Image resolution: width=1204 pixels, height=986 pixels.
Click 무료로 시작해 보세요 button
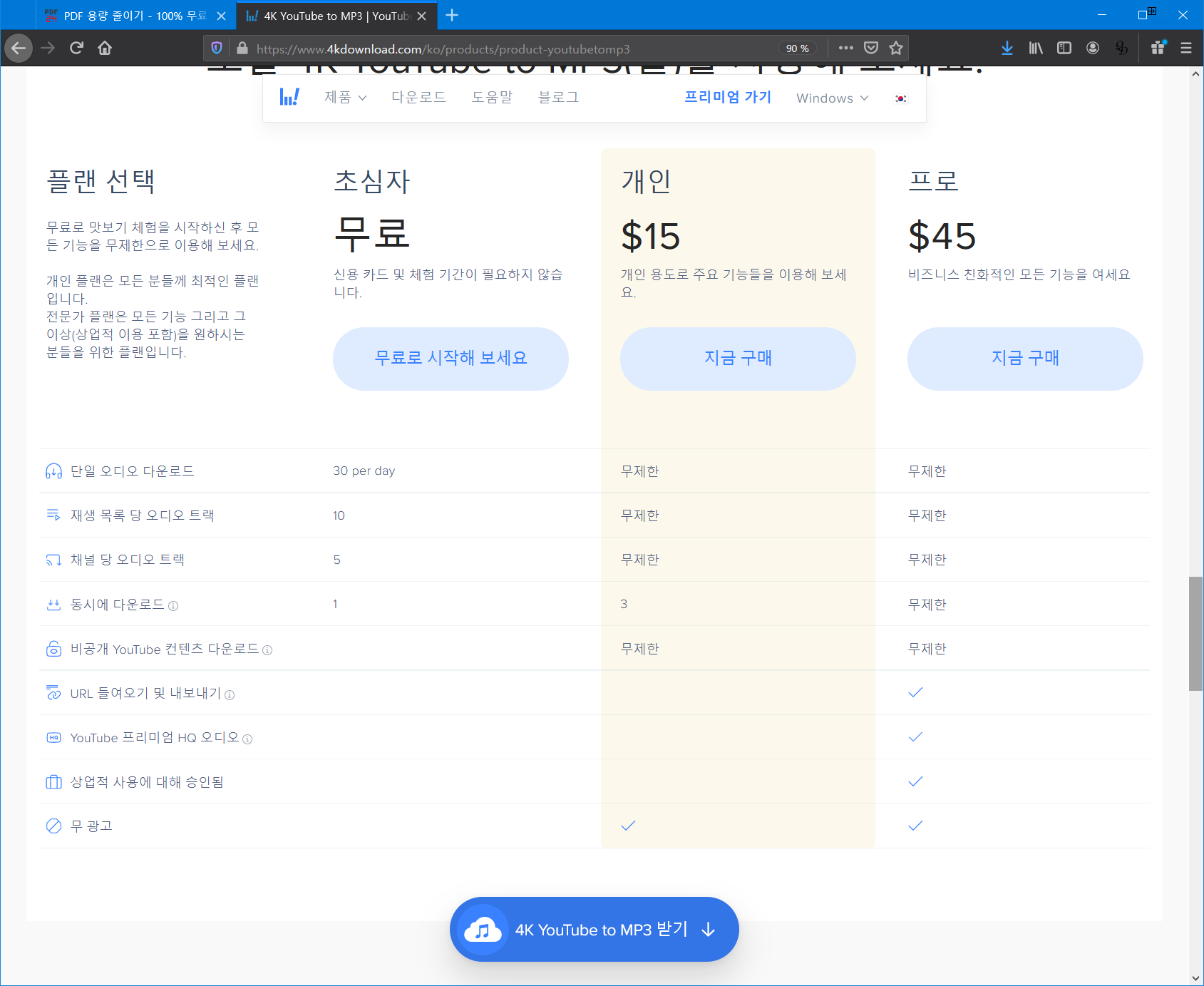tap(451, 359)
